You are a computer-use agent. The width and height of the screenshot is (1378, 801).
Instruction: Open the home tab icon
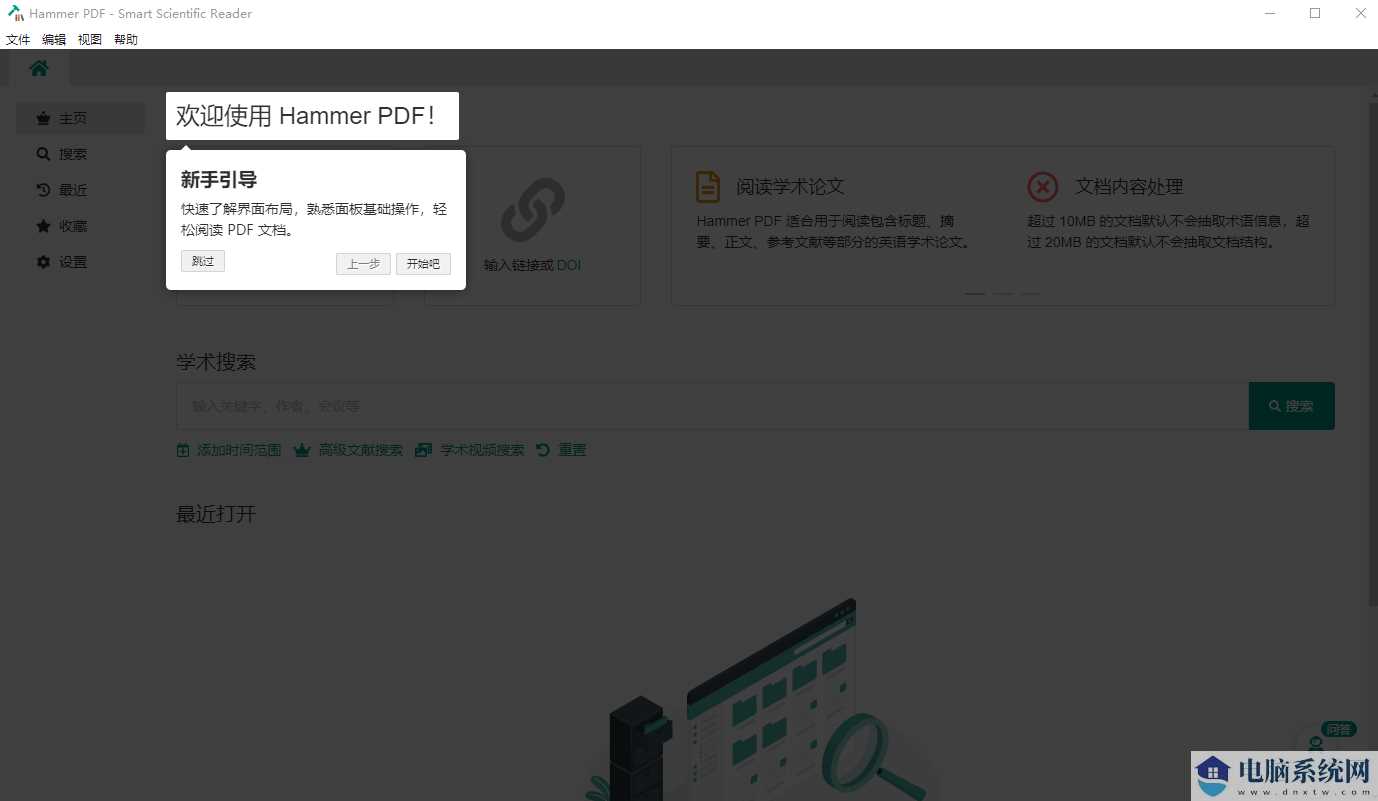39,68
